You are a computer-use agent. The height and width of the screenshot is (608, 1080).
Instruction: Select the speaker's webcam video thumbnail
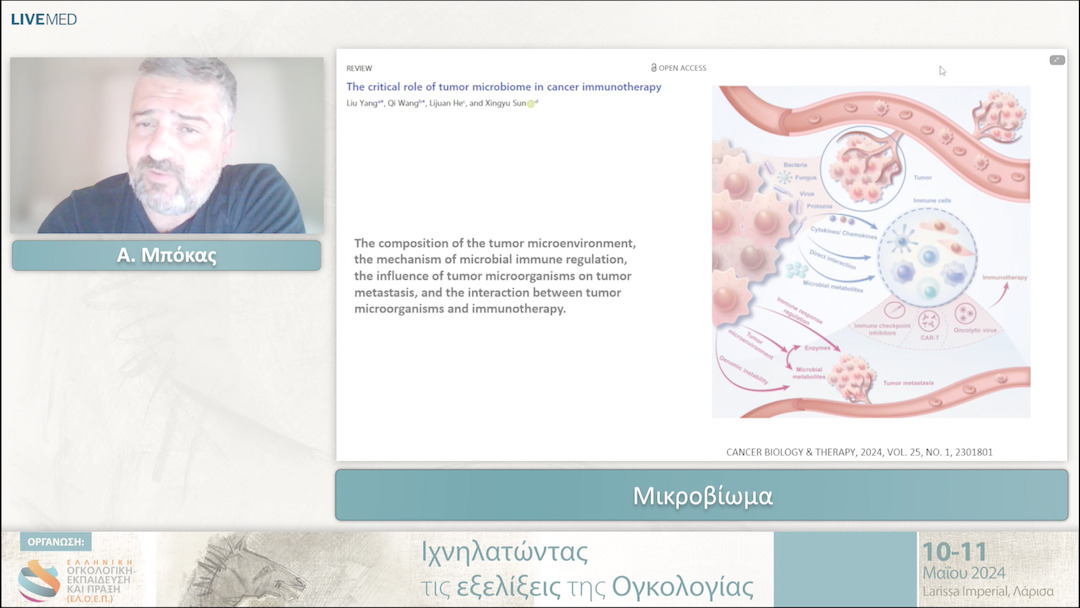click(x=165, y=145)
